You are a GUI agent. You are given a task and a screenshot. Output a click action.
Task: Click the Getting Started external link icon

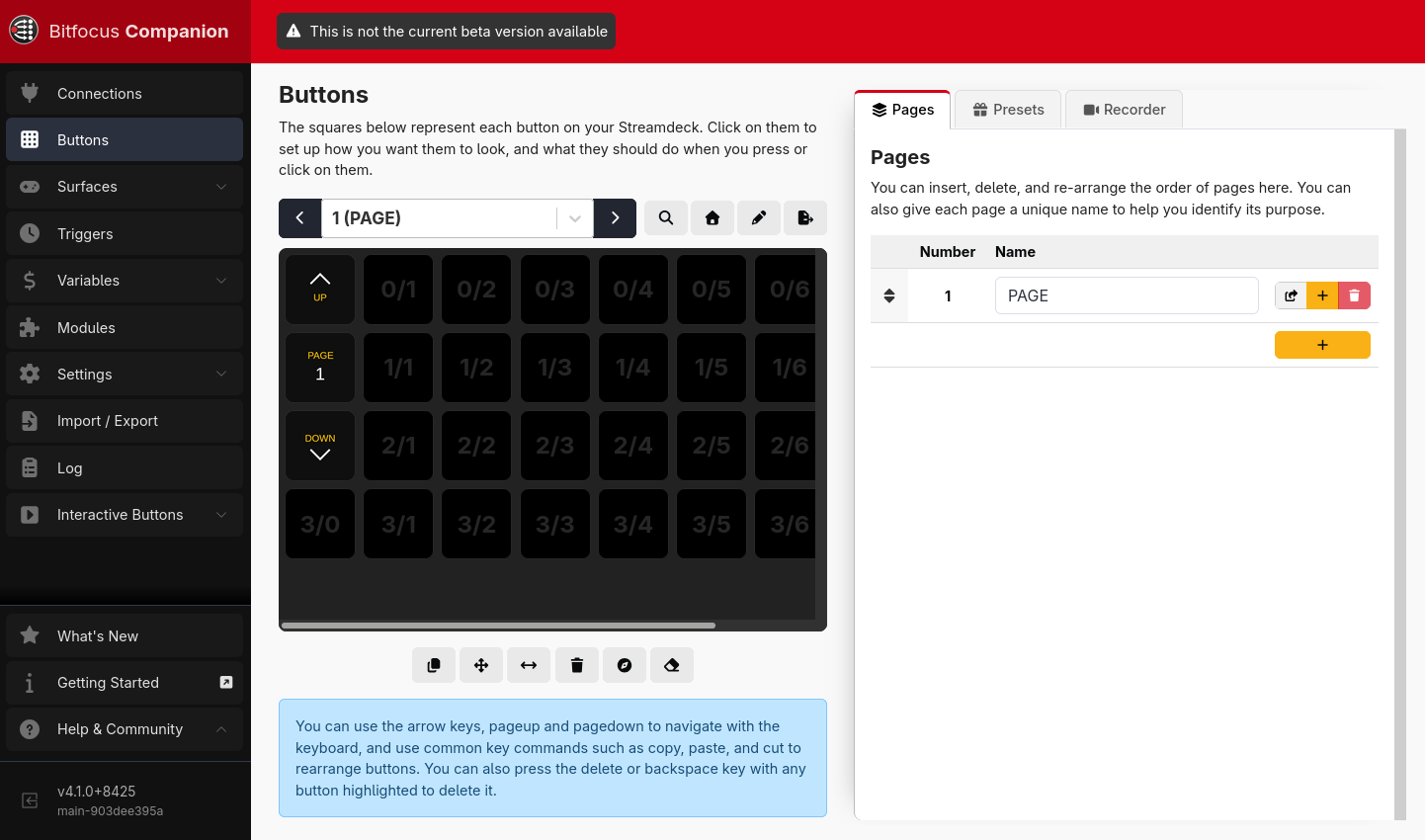point(226,682)
